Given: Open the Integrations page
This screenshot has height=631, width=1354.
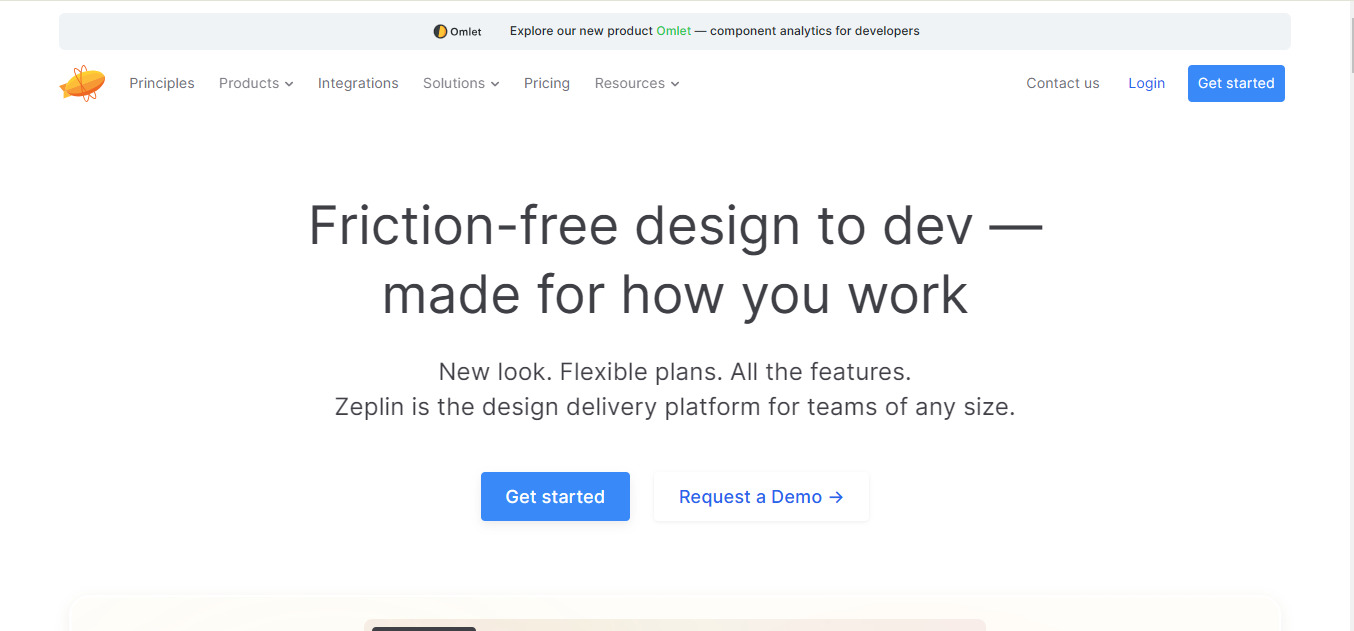Looking at the screenshot, I should [358, 83].
